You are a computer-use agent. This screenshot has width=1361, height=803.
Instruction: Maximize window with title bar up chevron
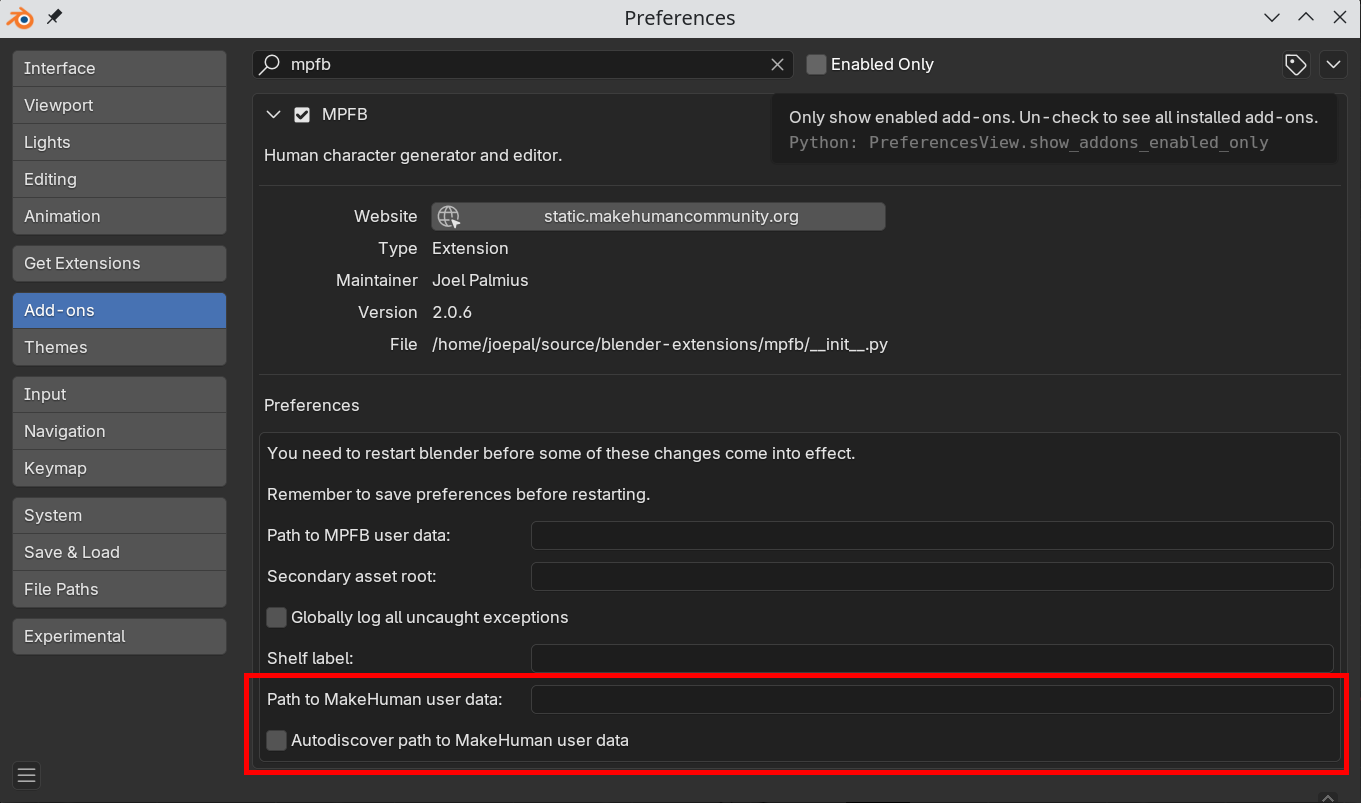click(1306, 18)
